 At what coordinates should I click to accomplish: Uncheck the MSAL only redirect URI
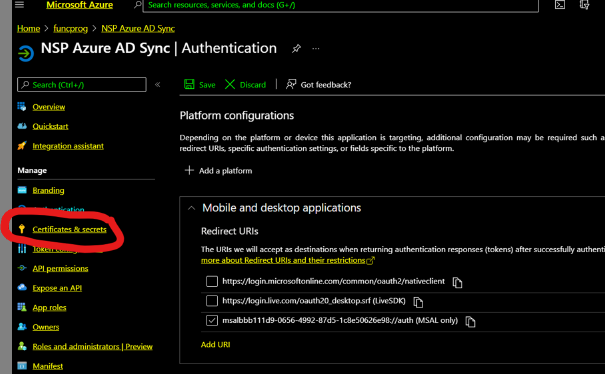pos(212,320)
